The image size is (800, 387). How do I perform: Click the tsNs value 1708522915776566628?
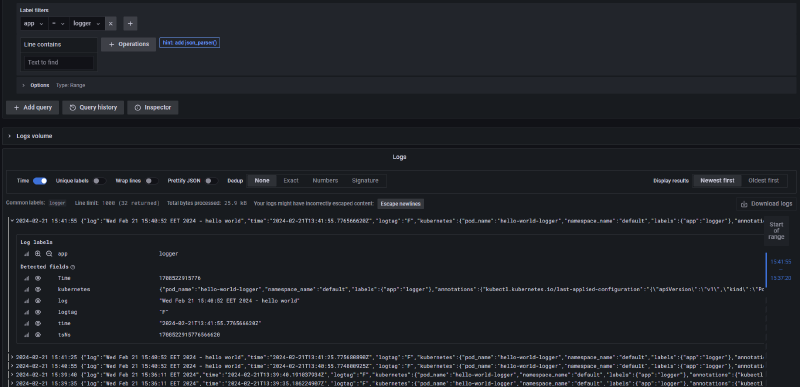tap(189, 335)
